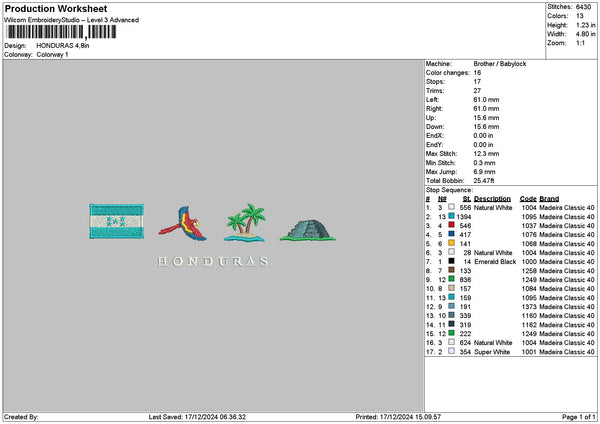Click the cyan swatch in stop 11
Screen dimensions: 600x424
(452, 297)
